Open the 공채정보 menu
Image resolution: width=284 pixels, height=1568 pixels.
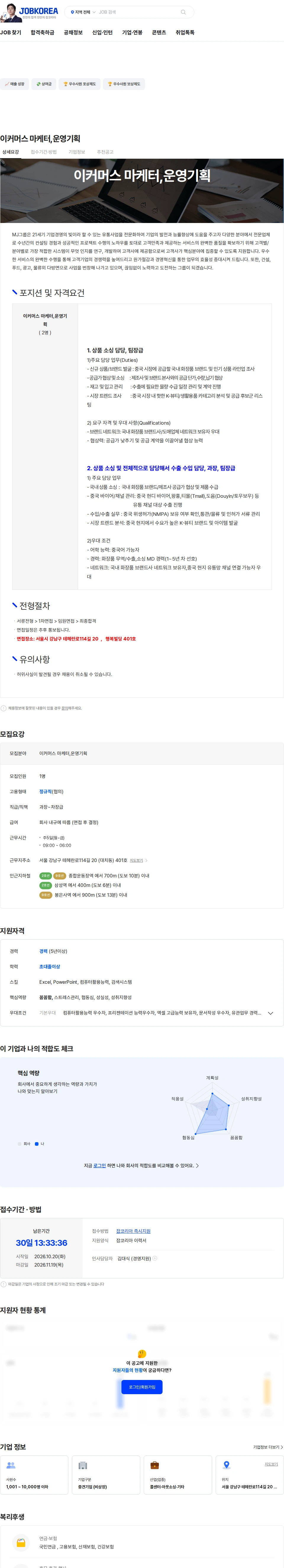pyautogui.click(x=73, y=33)
